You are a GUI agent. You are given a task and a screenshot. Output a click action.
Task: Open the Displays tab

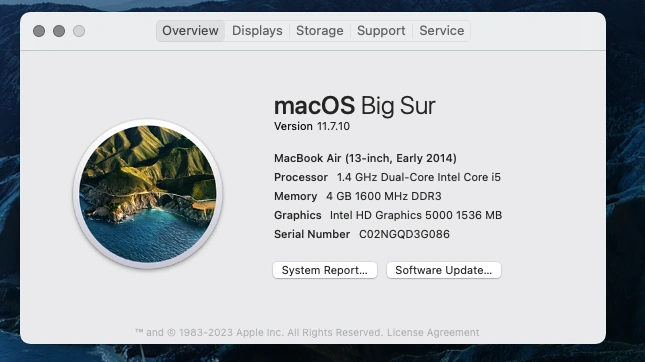[x=257, y=31]
